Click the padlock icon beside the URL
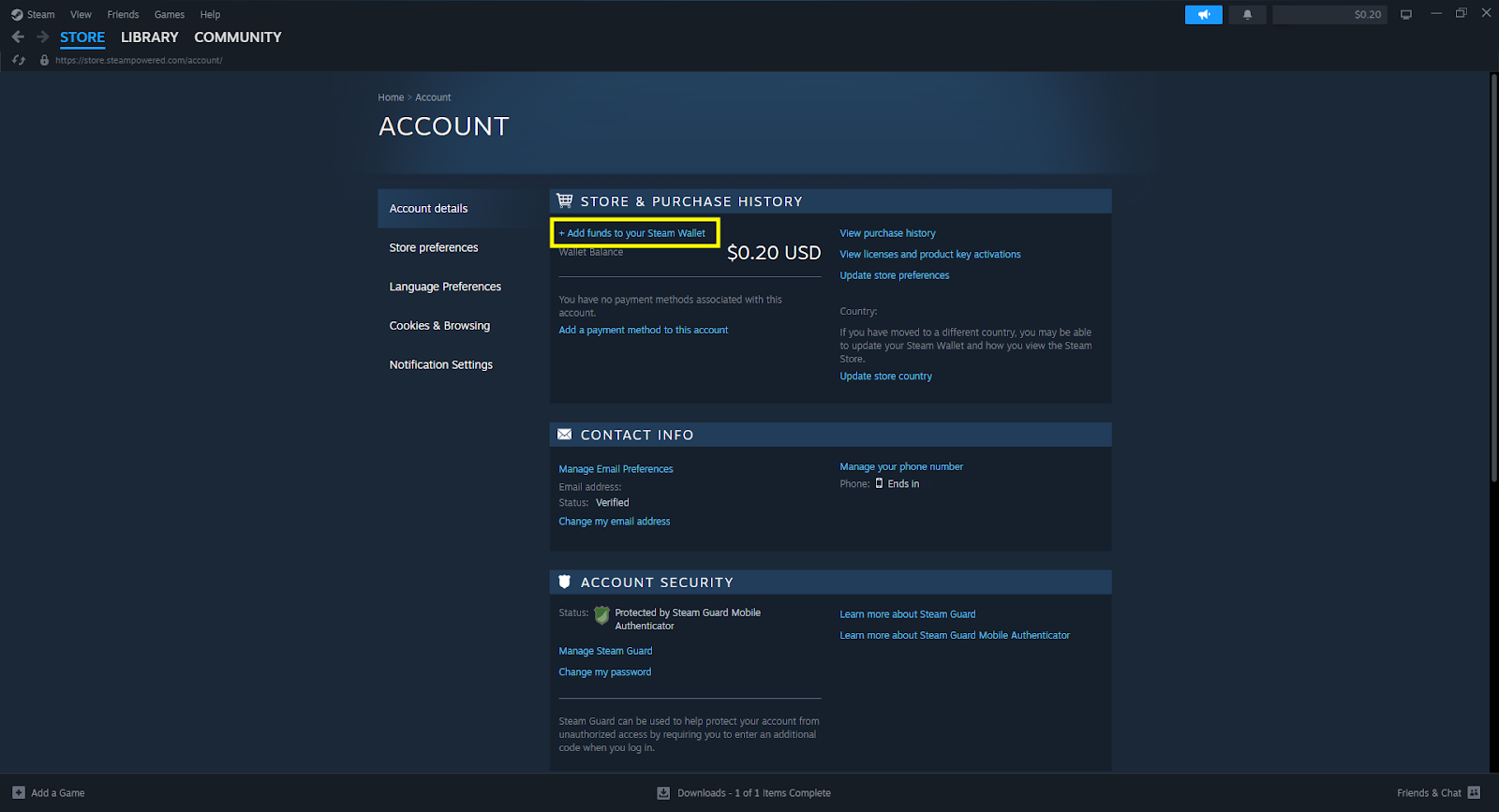Viewport: 1499px width, 812px height. (44, 60)
